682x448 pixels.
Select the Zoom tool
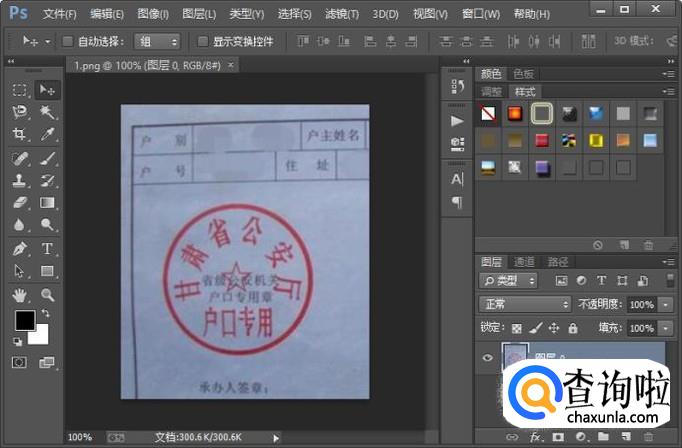(47, 295)
